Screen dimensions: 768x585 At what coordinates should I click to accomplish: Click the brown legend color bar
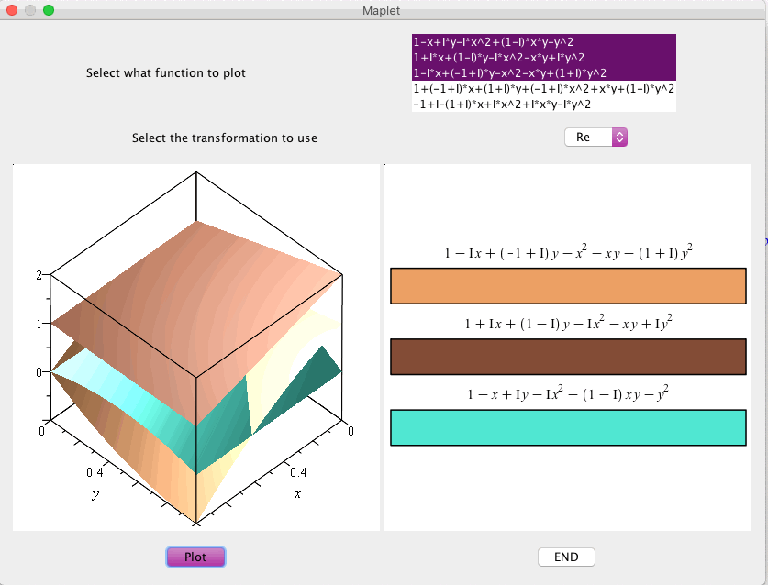(x=568, y=356)
